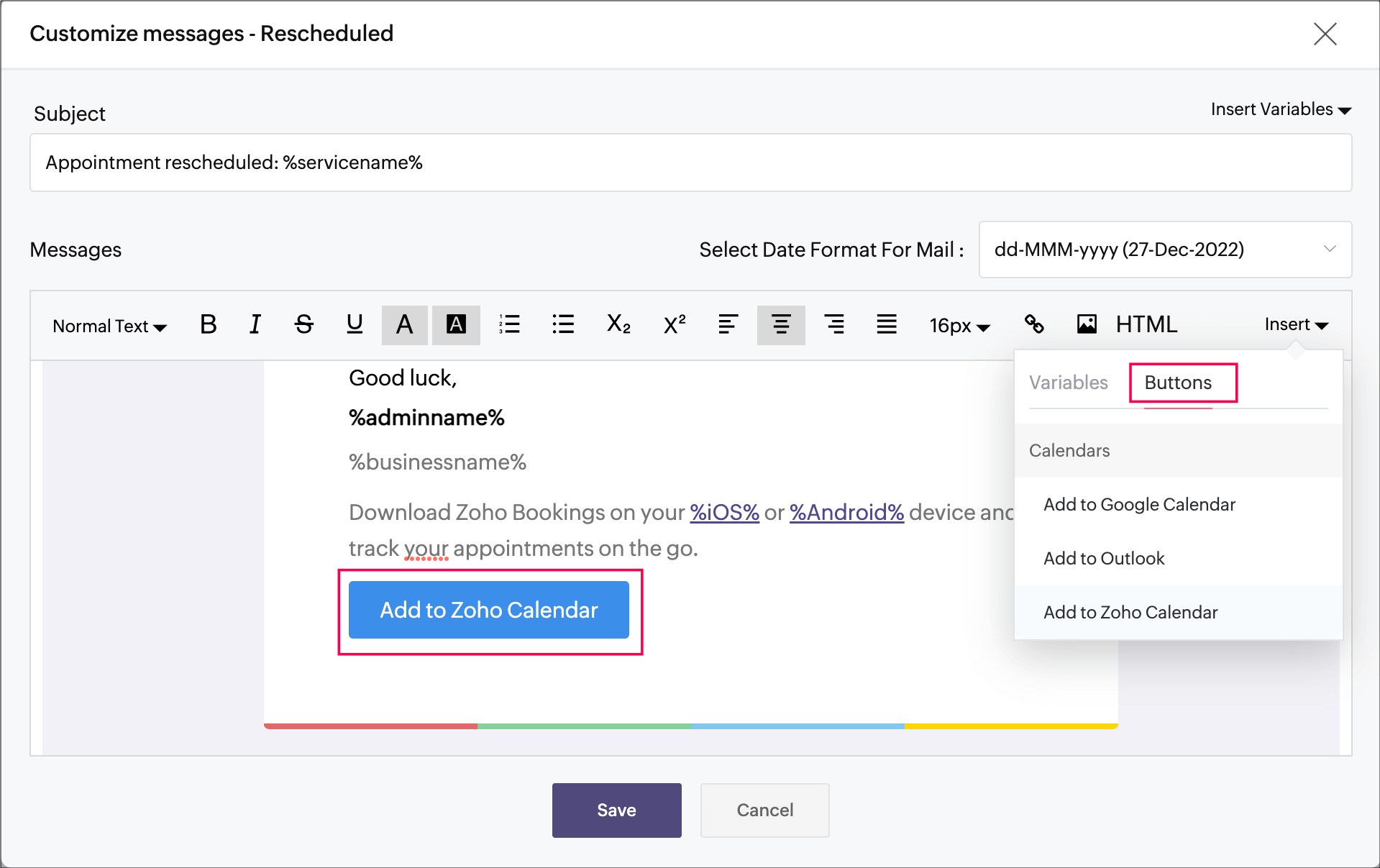This screenshot has width=1380, height=868.
Task: Close the Customize messages dialog
Action: point(1325,34)
